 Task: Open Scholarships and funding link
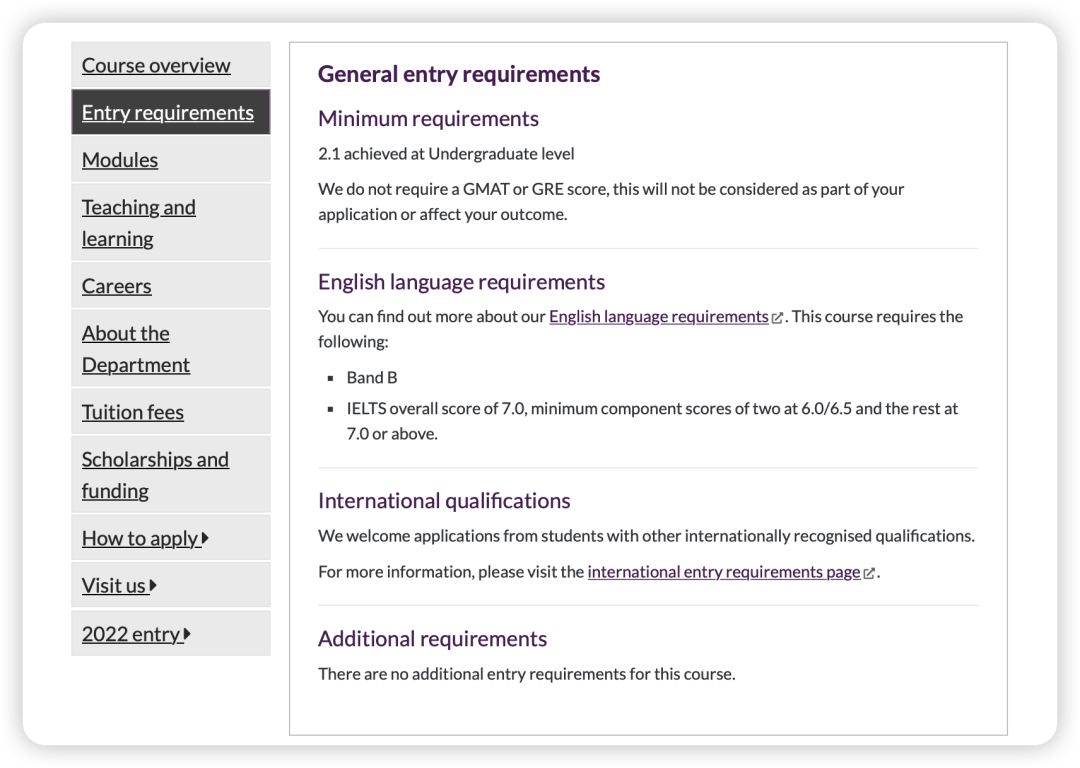pos(155,475)
